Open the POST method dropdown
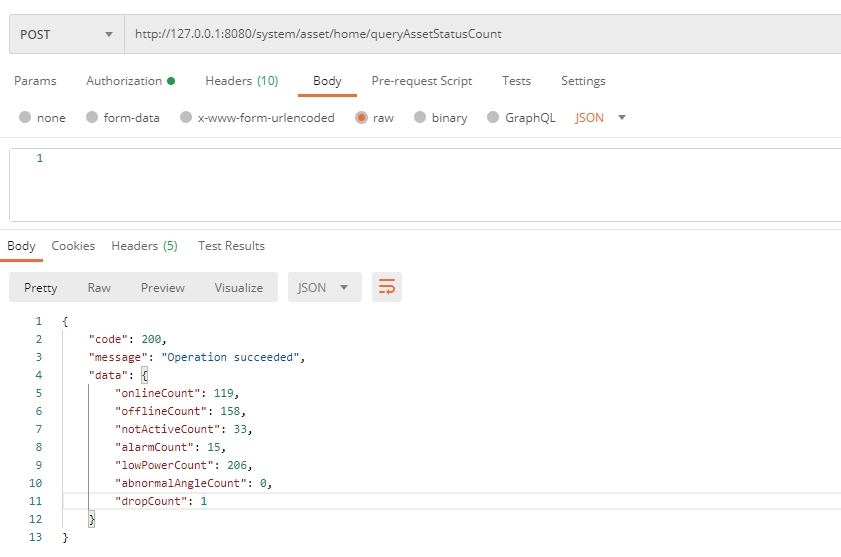This screenshot has width=841, height=557. pos(66,34)
